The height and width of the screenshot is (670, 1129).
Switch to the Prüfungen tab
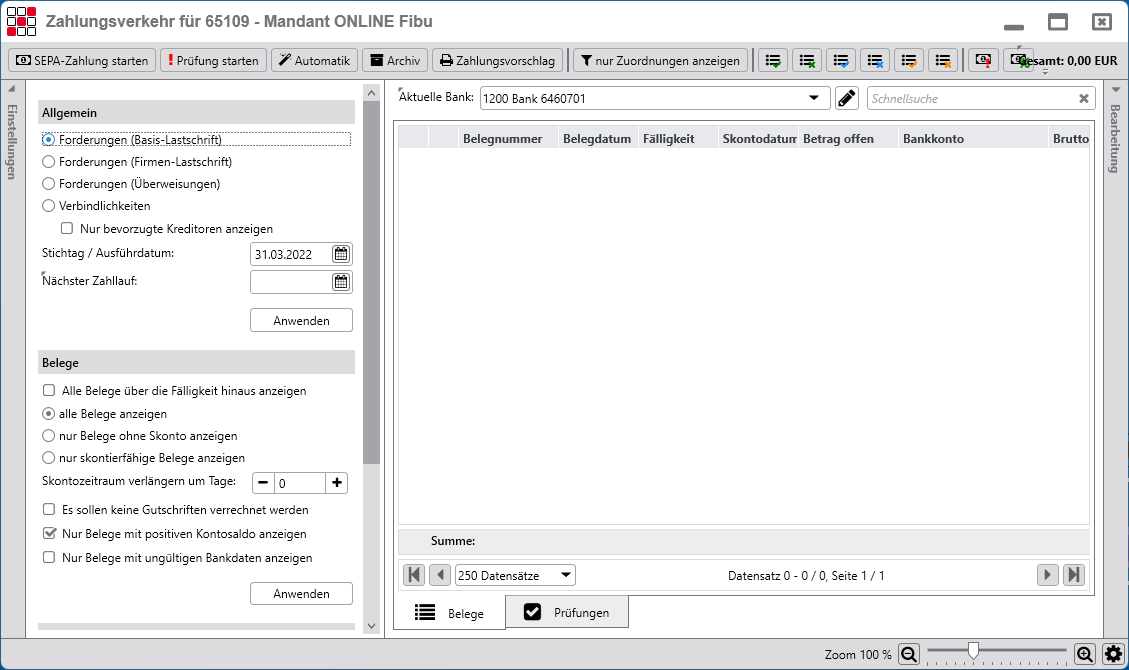tap(567, 611)
